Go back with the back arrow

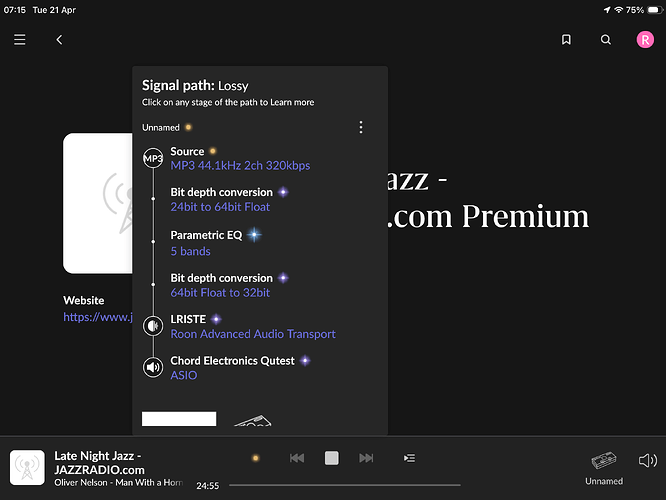[59, 40]
